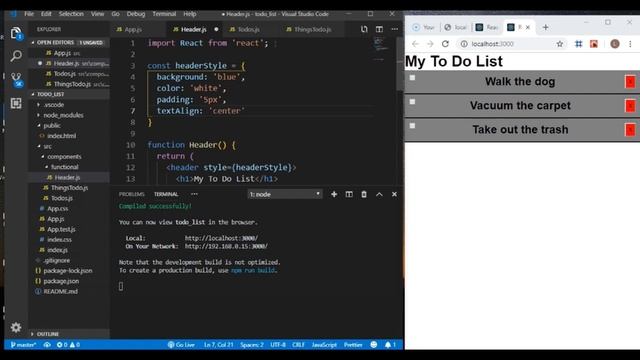
Task: Switch to the Problems panel tab
Action: click(131, 194)
